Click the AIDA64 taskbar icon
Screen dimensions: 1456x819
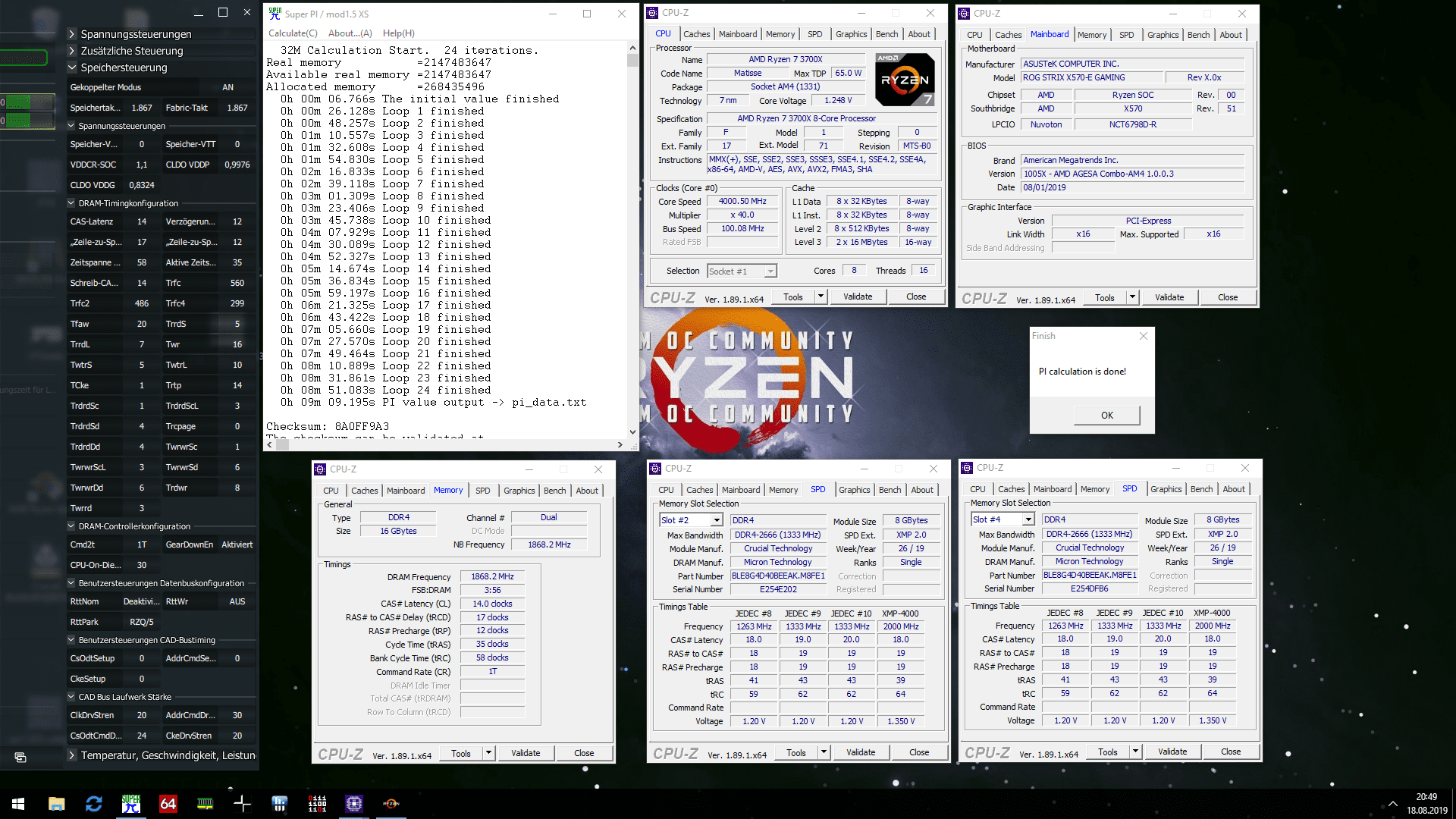168,804
